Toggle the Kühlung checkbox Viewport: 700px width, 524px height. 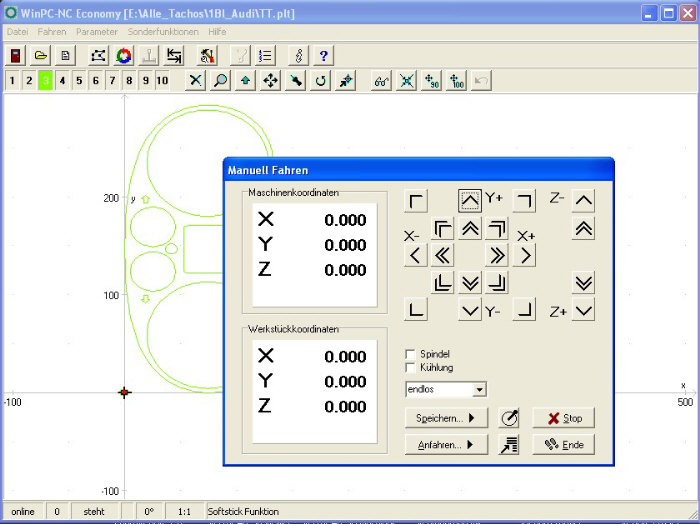[x=410, y=368]
